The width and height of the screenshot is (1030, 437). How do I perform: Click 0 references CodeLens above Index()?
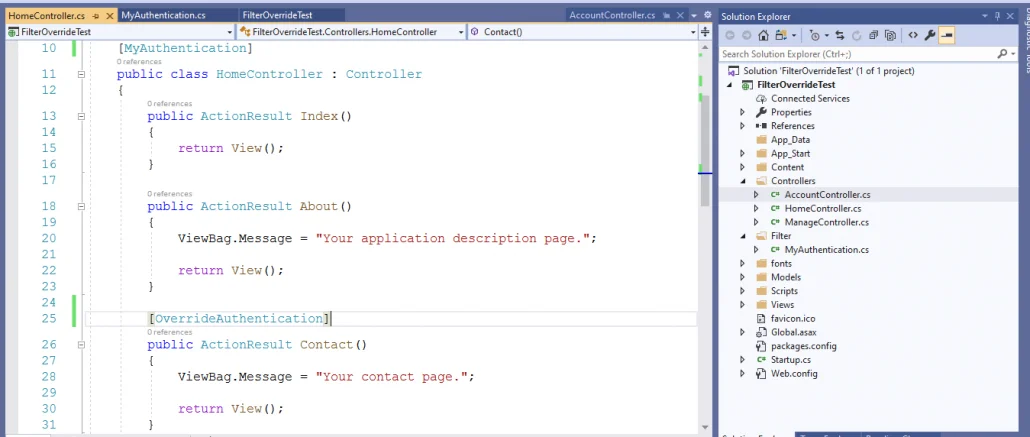[169, 103]
